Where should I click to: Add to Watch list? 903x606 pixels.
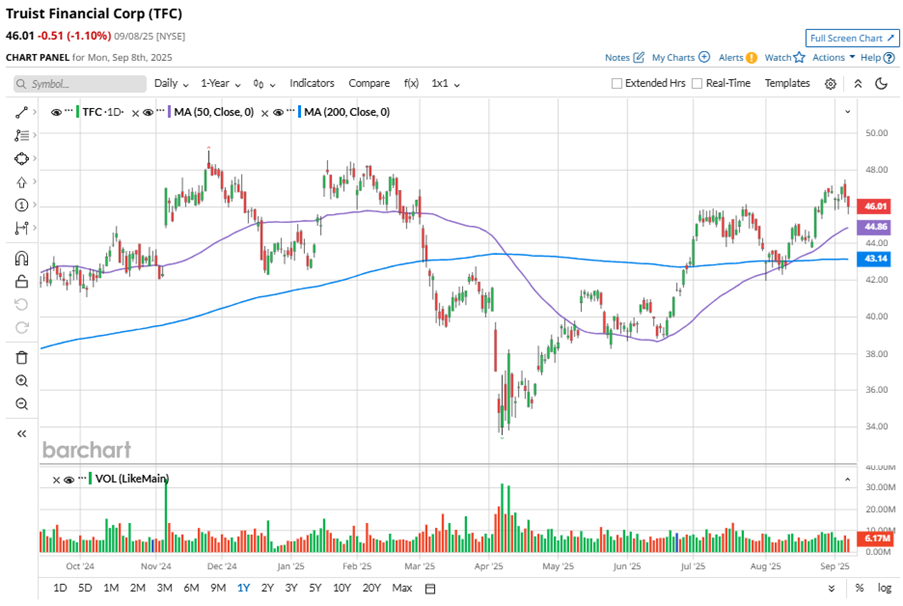click(784, 58)
